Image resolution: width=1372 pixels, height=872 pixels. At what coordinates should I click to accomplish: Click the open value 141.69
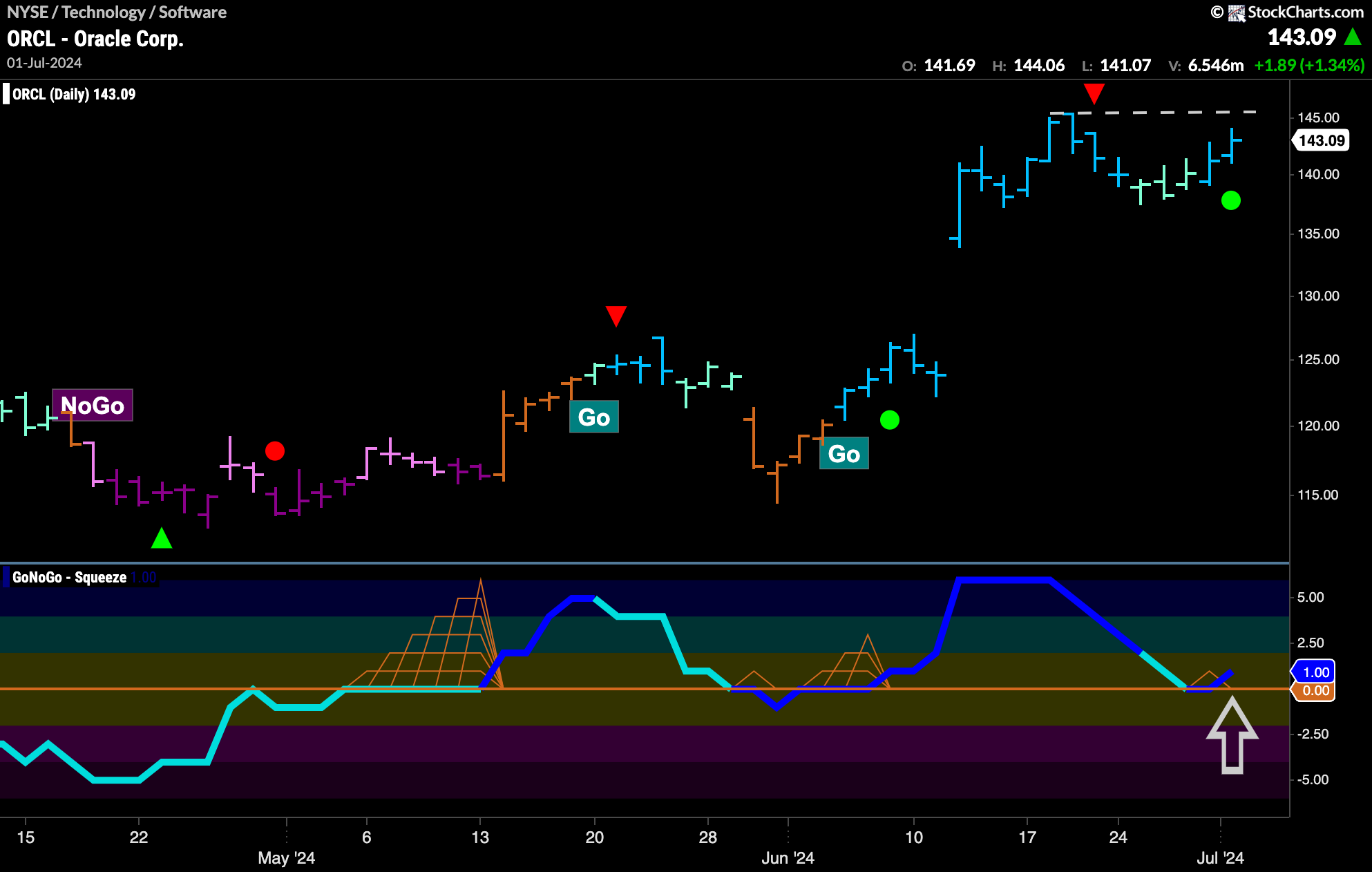click(949, 66)
